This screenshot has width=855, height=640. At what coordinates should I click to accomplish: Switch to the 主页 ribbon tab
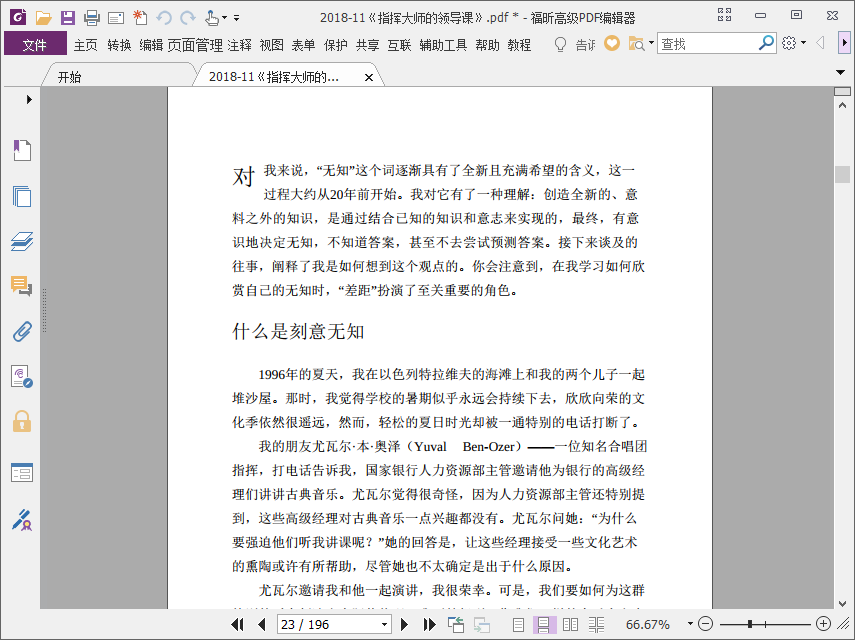[x=86, y=45]
